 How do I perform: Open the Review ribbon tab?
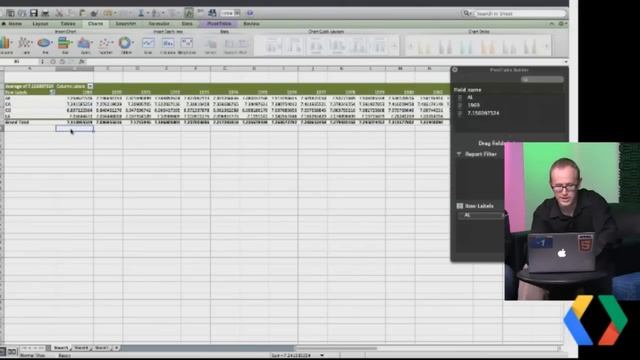(x=251, y=24)
